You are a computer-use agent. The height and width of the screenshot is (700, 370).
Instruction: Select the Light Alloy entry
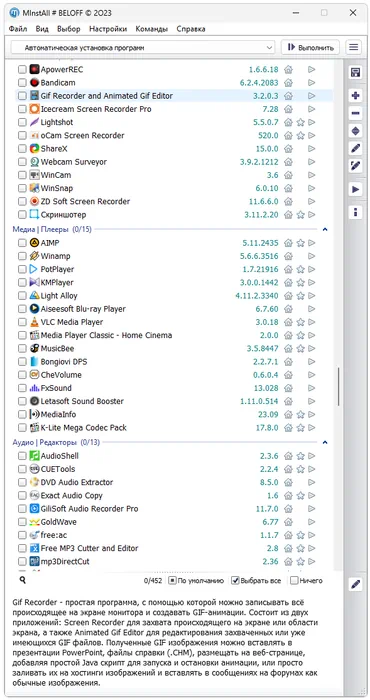pos(174,296)
